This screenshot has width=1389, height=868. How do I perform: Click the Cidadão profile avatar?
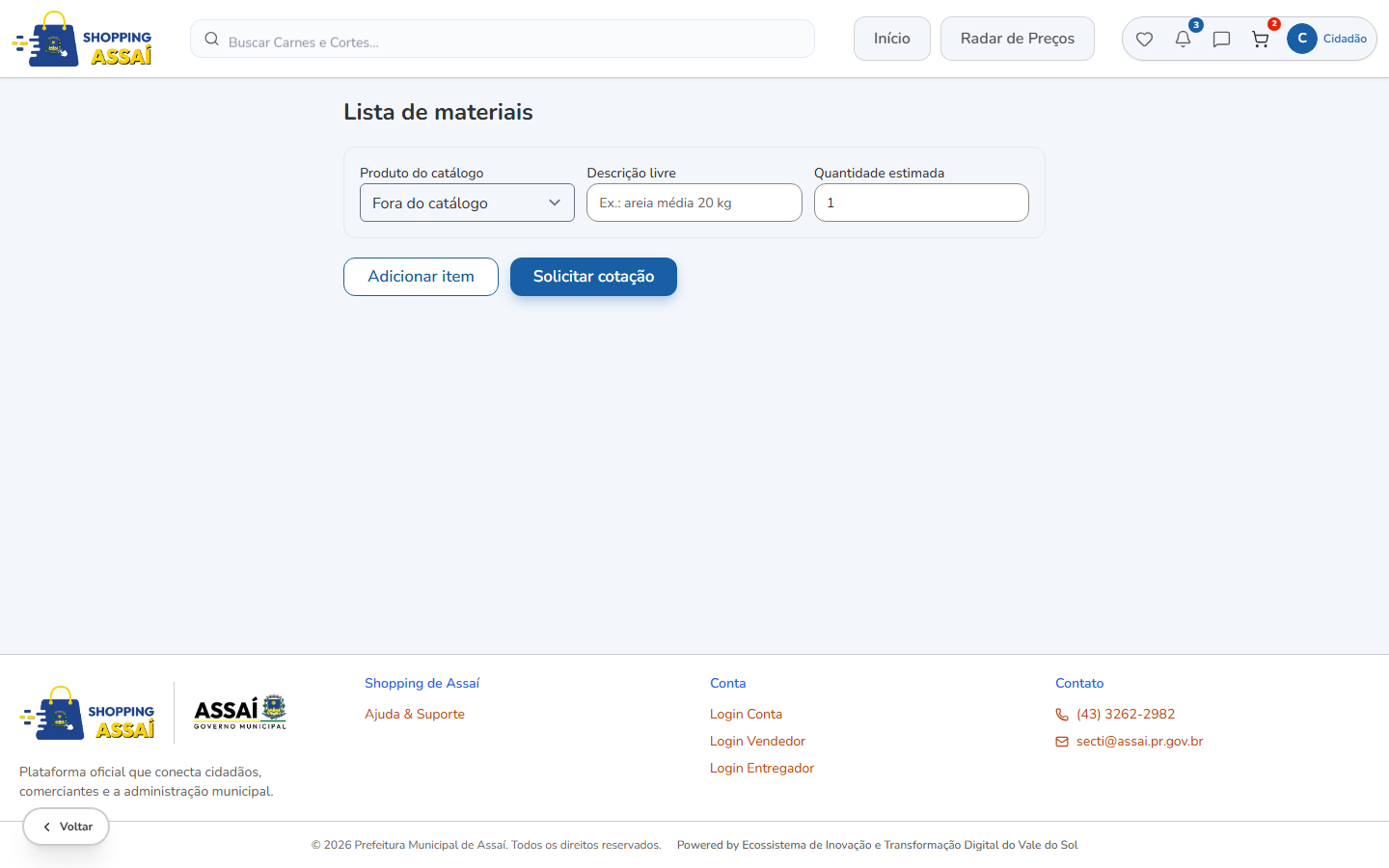pos(1302,39)
